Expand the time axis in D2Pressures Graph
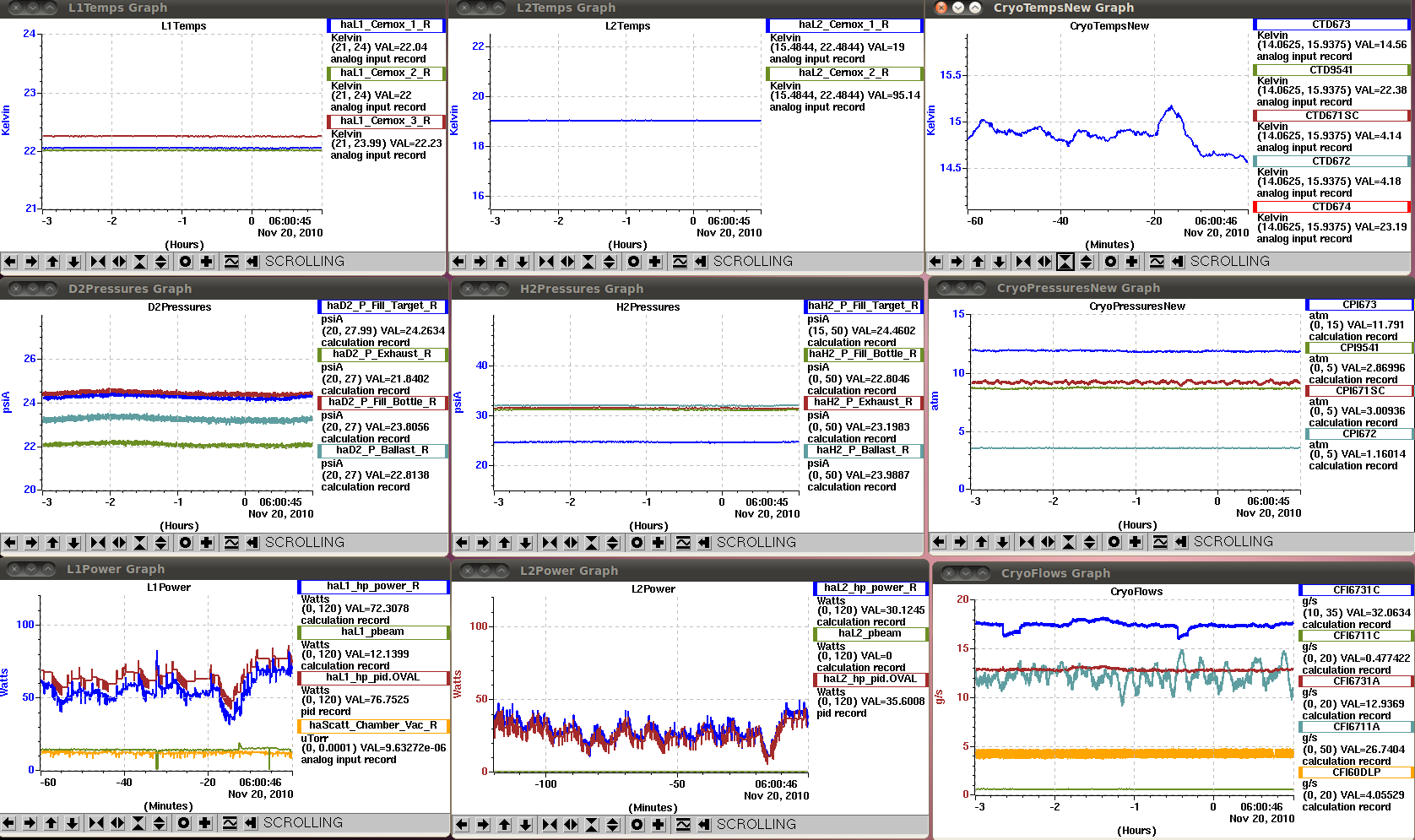 tap(119, 543)
